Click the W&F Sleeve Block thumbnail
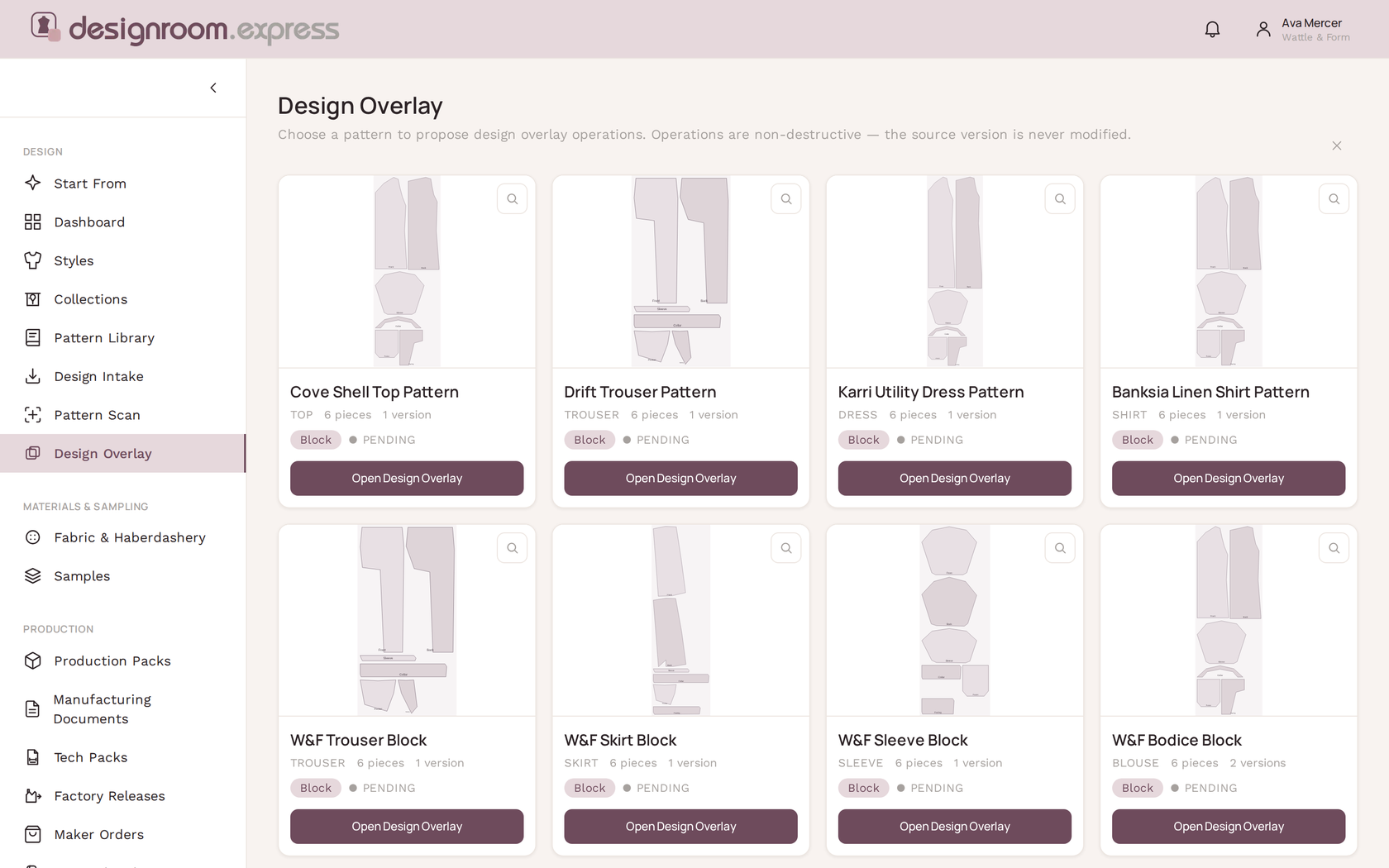This screenshot has height=868, width=1389. (x=955, y=620)
